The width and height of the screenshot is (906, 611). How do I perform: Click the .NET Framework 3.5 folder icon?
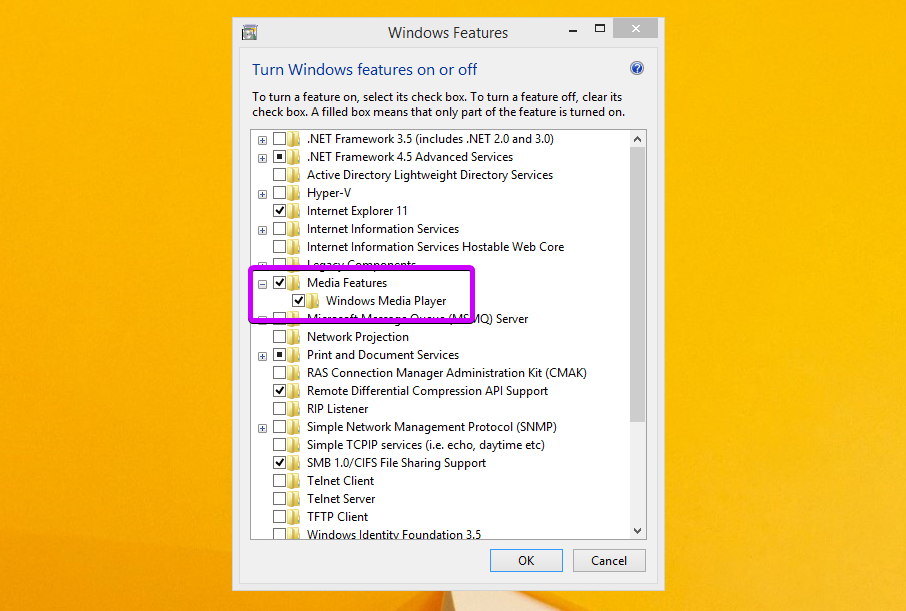(294, 139)
